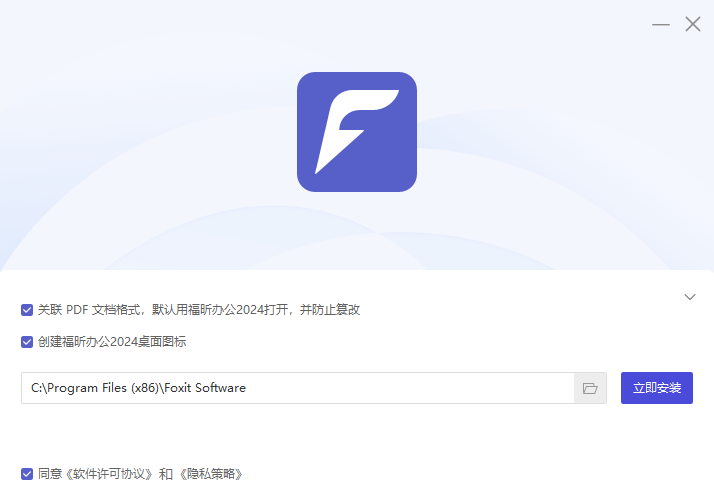Click the Foxit logo in the center
714x498 pixels.
(x=357, y=132)
